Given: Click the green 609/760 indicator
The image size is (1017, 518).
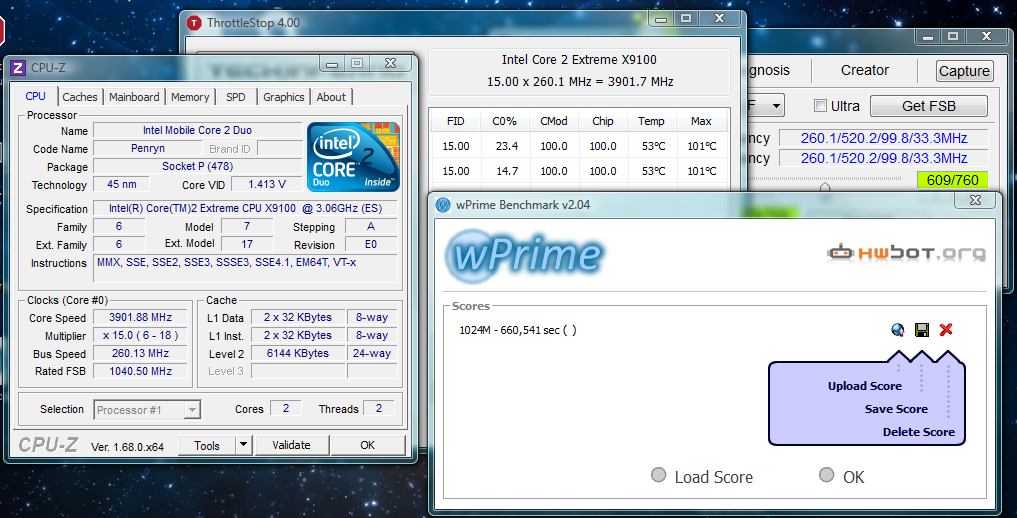Looking at the screenshot, I should click(x=953, y=180).
